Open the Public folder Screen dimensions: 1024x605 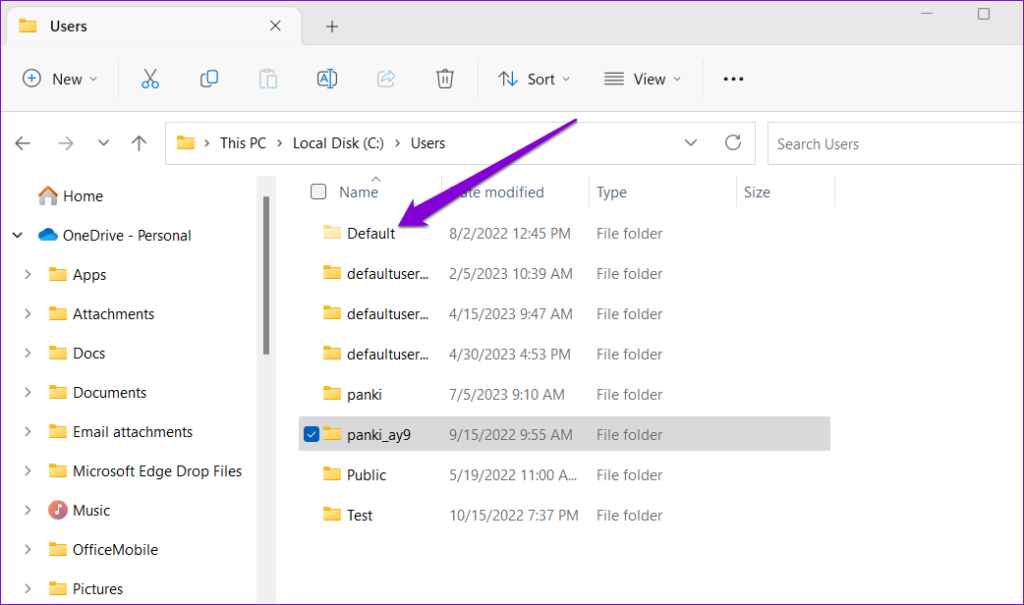click(365, 474)
